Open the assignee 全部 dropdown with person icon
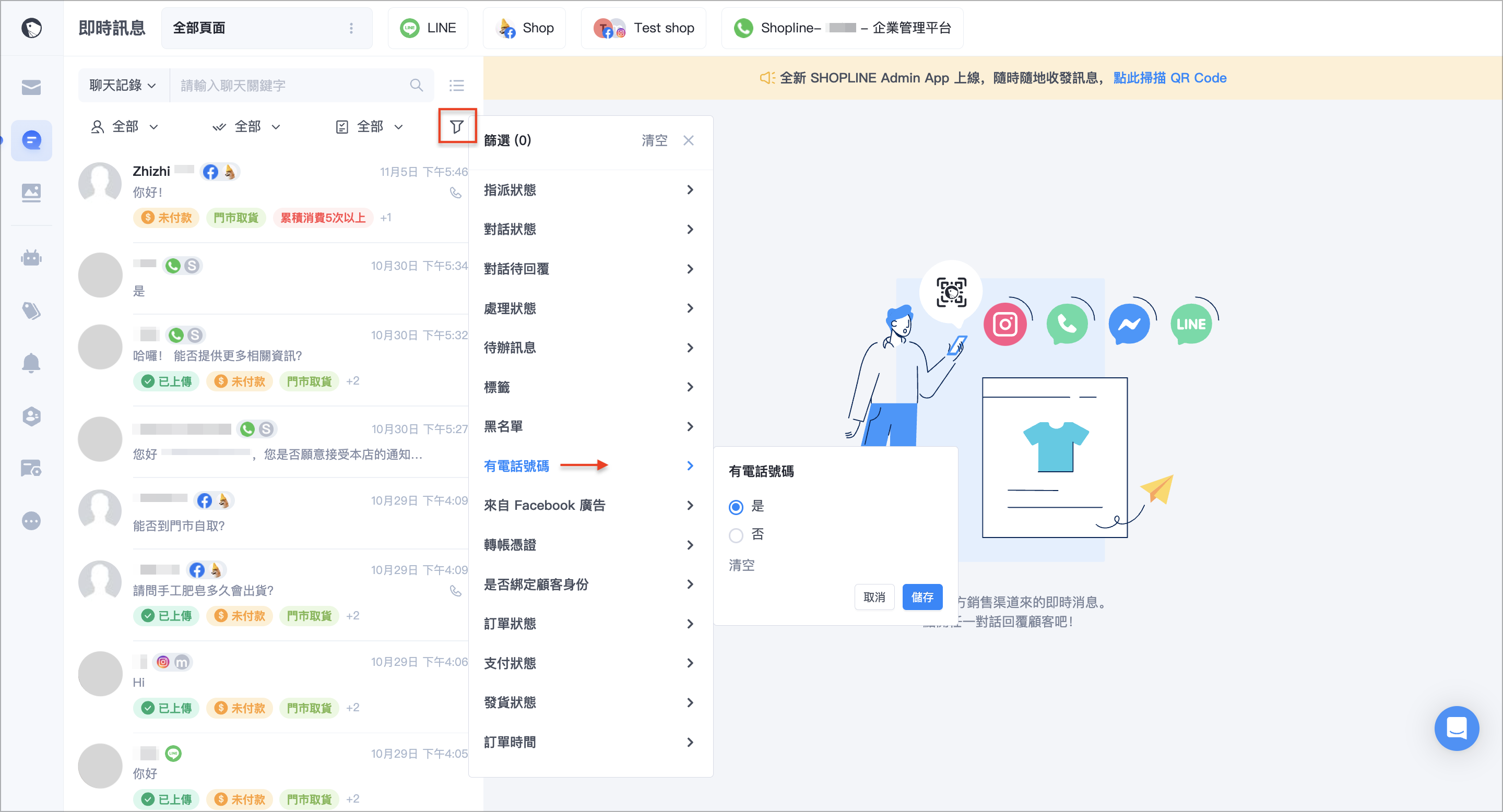Screen dimensions: 1503x812 (124, 127)
